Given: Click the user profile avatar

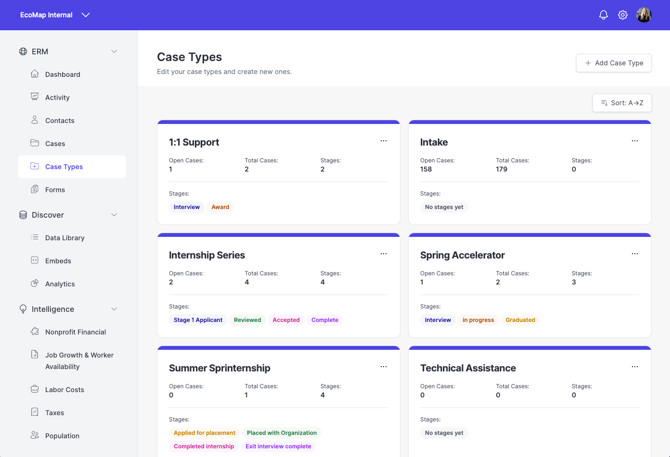Looking at the screenshot, I should [644, 15].
